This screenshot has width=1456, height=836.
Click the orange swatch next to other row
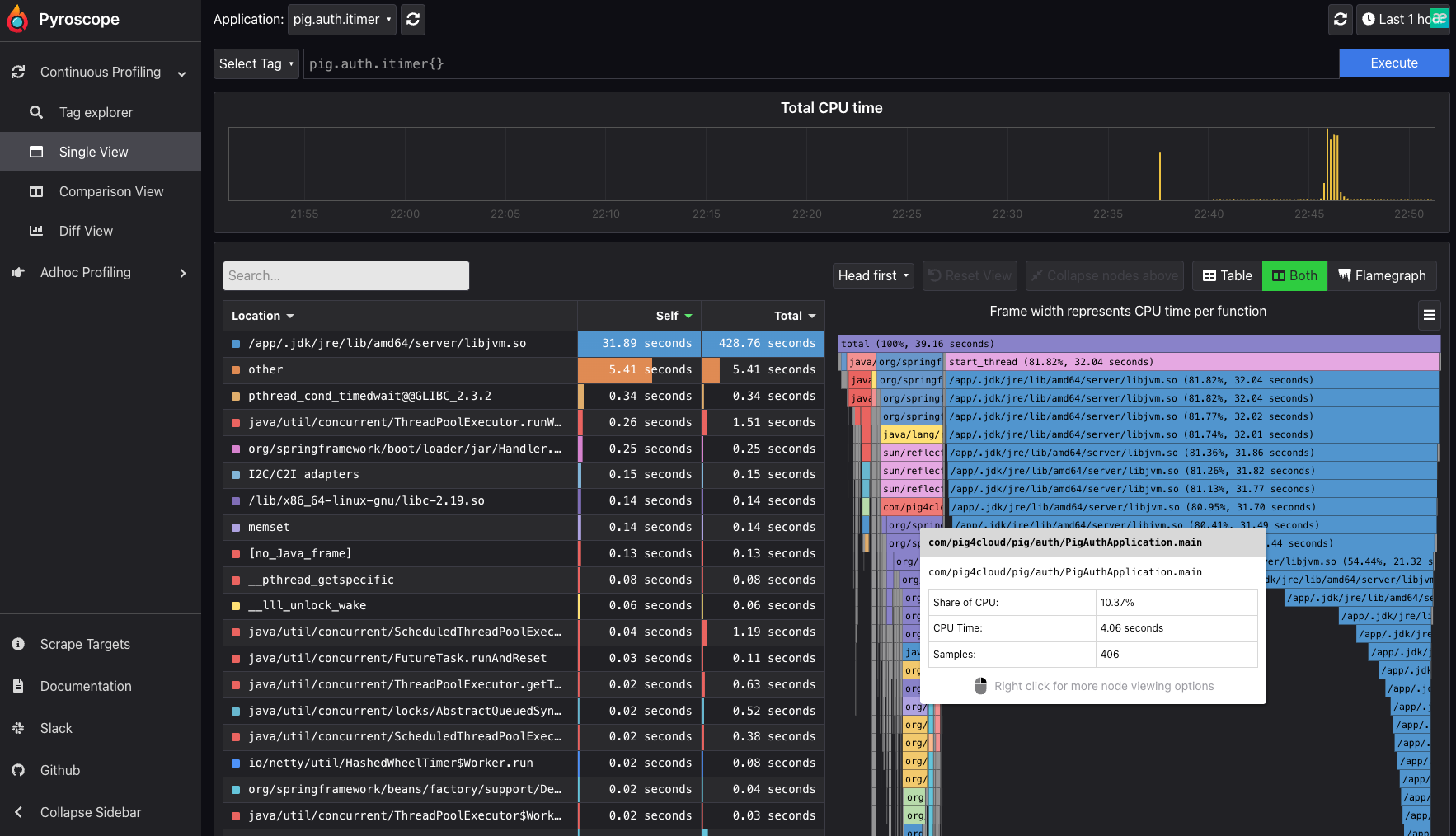(x=236, y=370)
